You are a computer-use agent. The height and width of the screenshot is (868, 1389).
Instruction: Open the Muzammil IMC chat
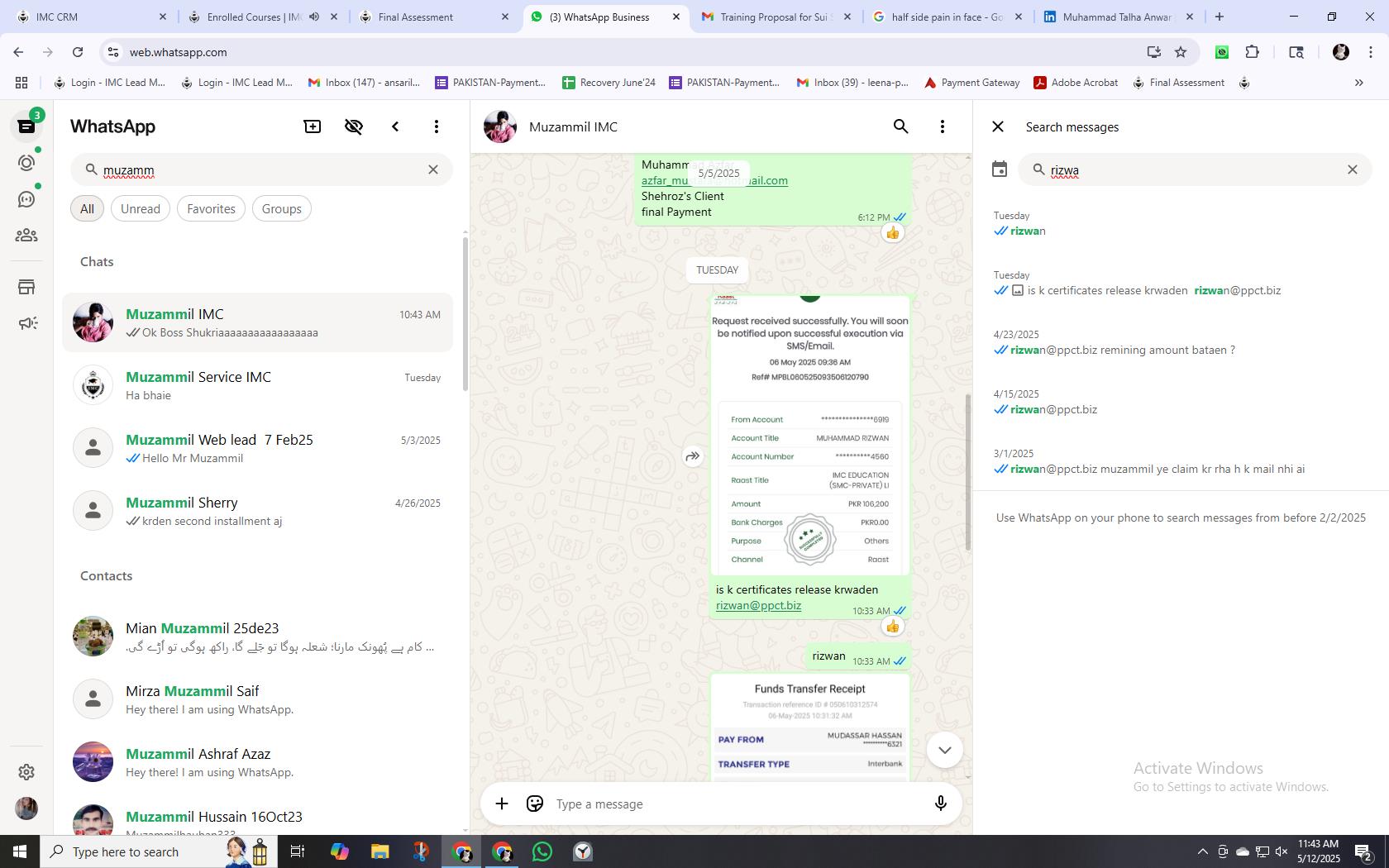[257, 322]
